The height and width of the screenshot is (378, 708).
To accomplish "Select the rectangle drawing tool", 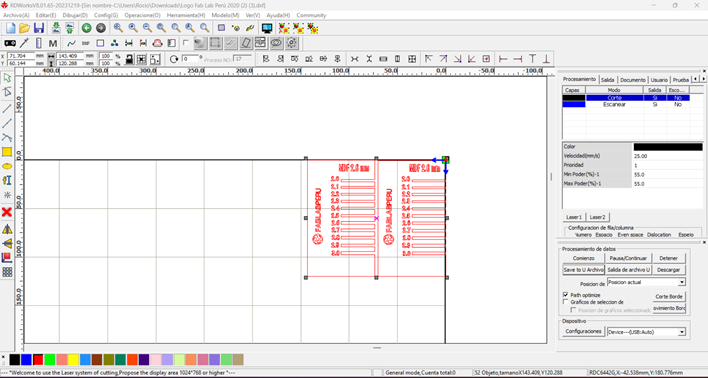I will coord(7,152).
